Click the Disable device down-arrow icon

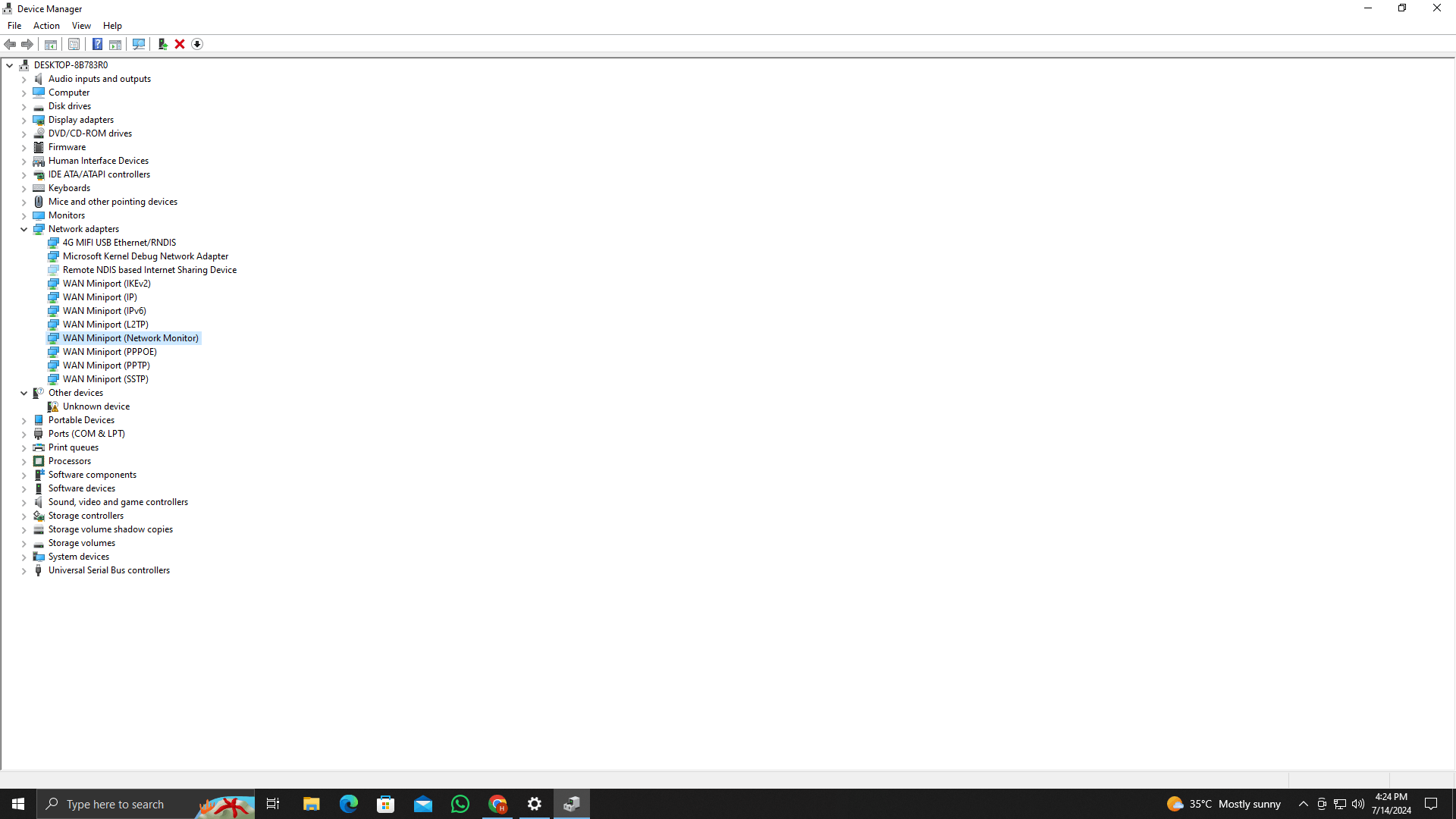197,44
